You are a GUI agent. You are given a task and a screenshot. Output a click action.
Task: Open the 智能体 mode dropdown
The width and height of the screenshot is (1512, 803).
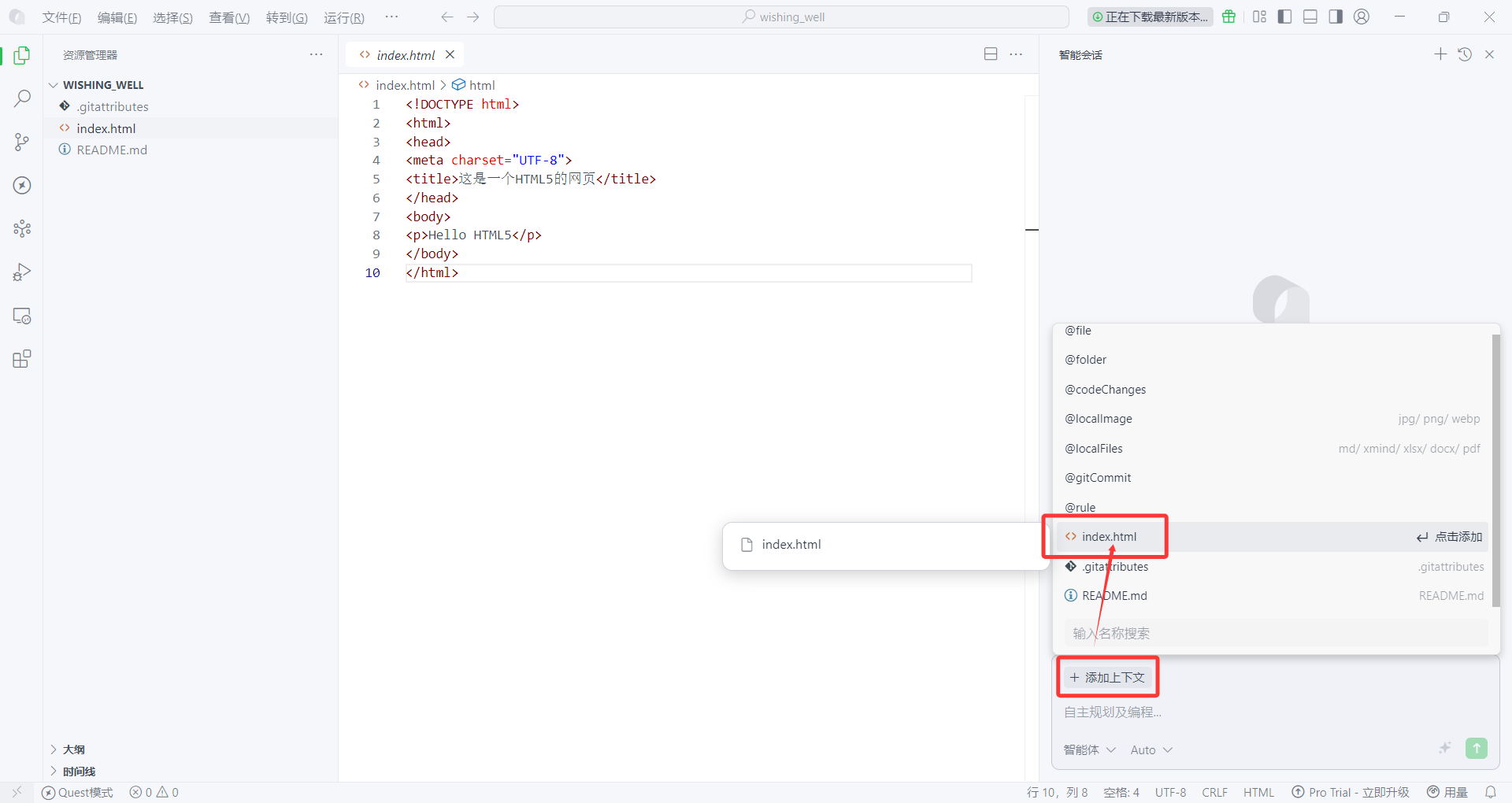[1089, 749]
